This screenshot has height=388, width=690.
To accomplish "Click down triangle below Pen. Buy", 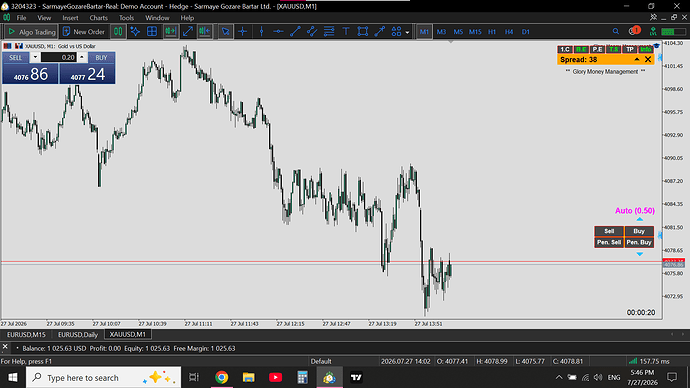I will click(639, 254).
